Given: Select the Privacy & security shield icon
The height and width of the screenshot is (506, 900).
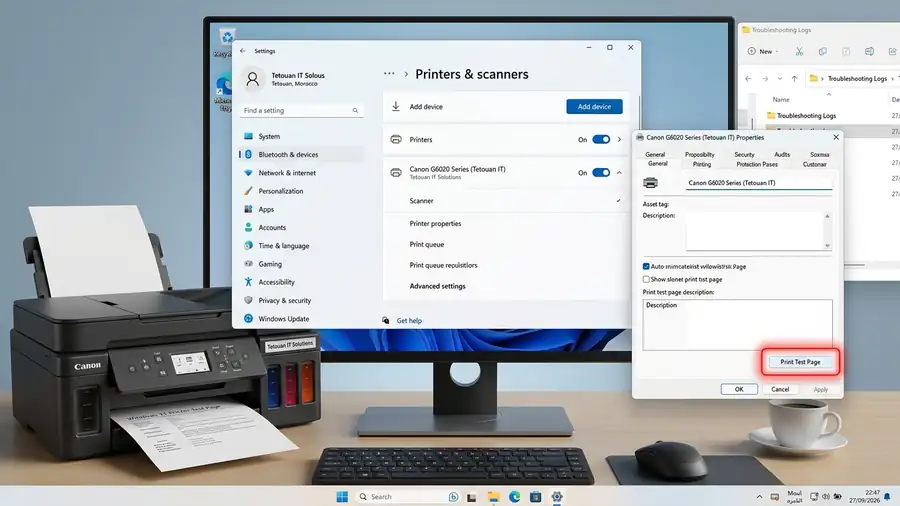Looking at the screenshot, I should click(248, 300).
